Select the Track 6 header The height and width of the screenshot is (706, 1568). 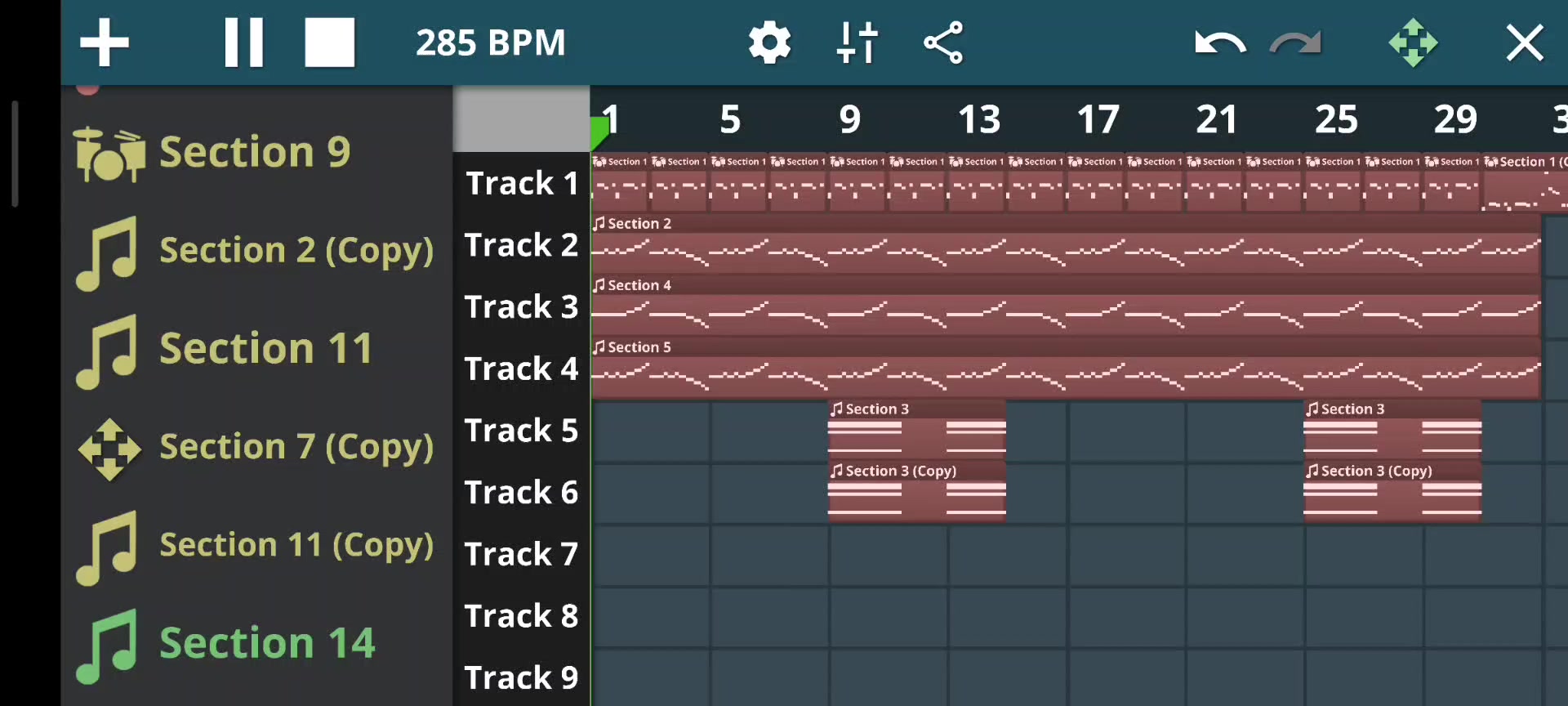[522, 493]
